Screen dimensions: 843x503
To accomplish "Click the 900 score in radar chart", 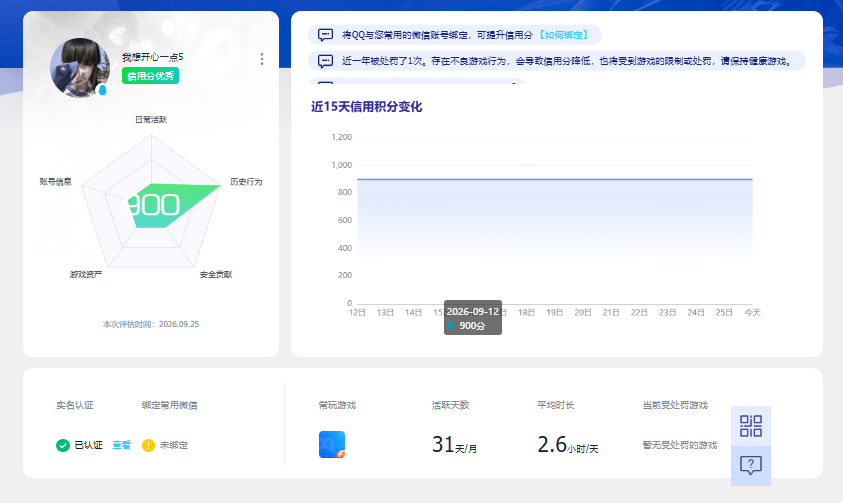I will [153, 205].
